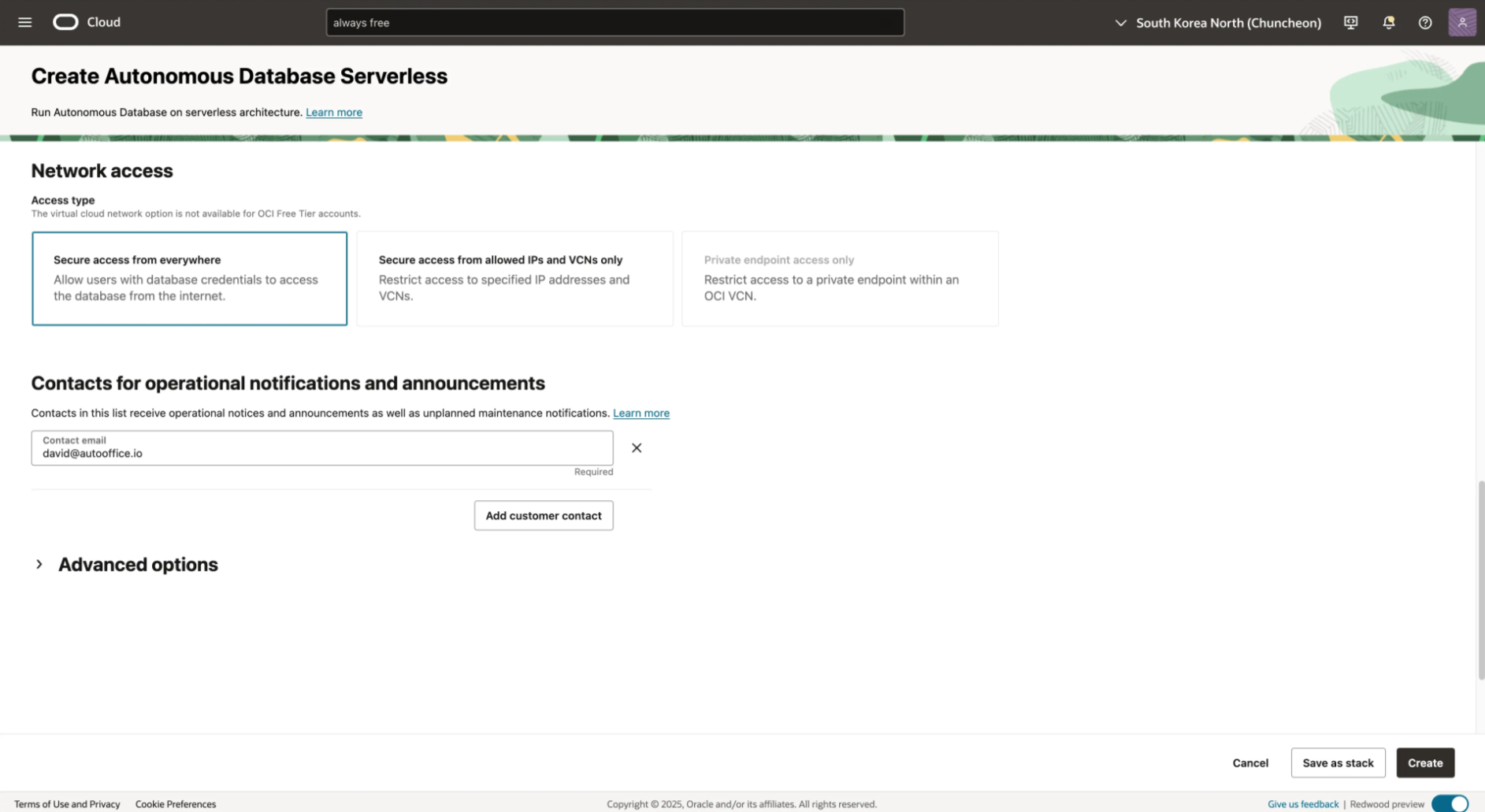Image resolution: width=1485 pixels, height=812 pixels.
Task: Click the Network access heading
Action: click(x=102, y=171)
